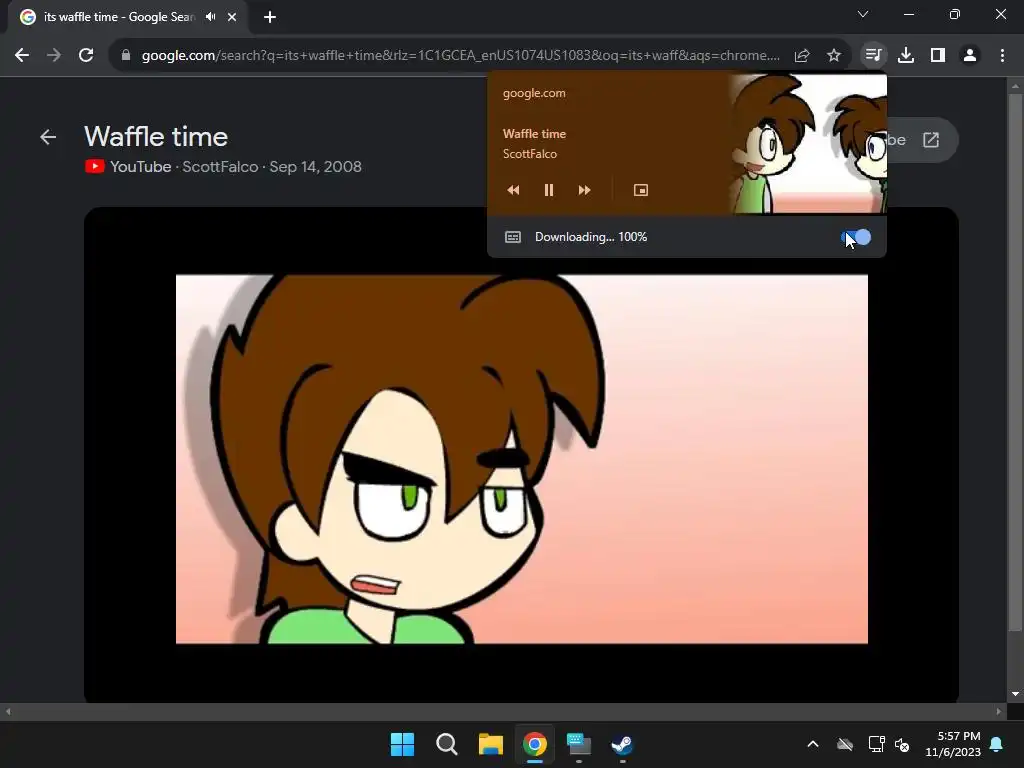Open Windows taskbar search

[447, 744]
